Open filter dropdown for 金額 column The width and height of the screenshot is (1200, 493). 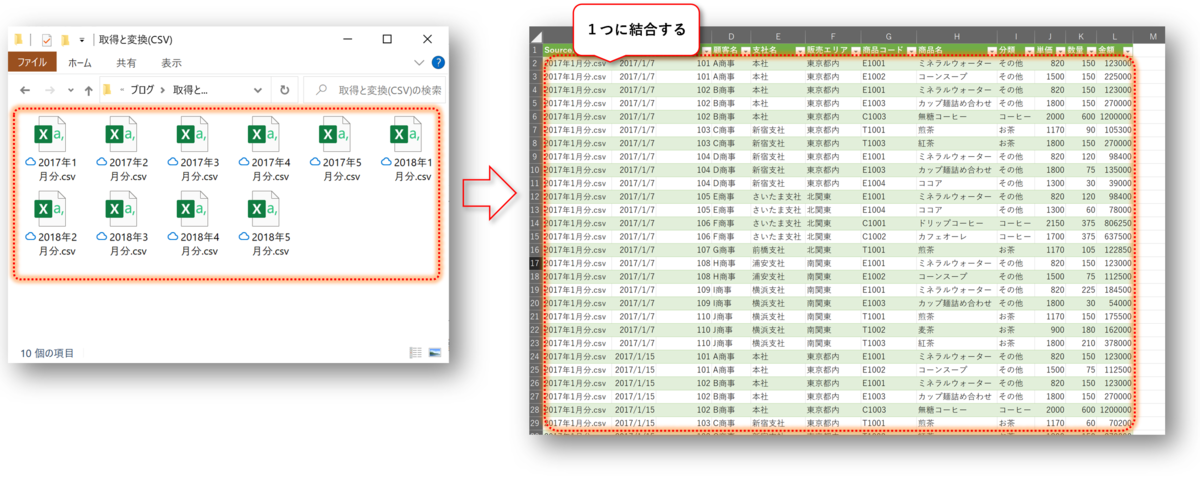[1128, 49]
